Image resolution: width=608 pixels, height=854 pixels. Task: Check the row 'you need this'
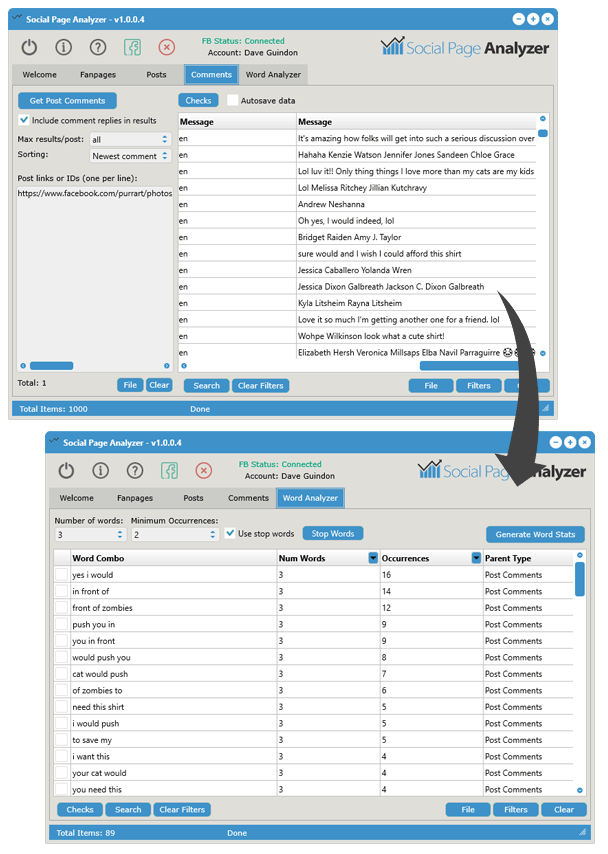point(62,789)
